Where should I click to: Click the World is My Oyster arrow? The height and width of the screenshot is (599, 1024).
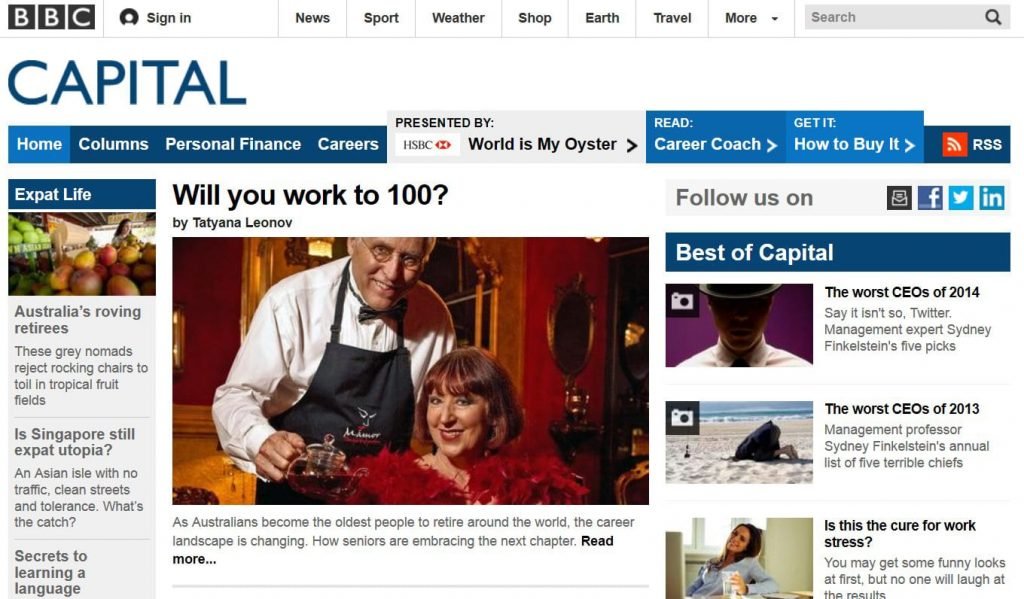tap(632, 146)
